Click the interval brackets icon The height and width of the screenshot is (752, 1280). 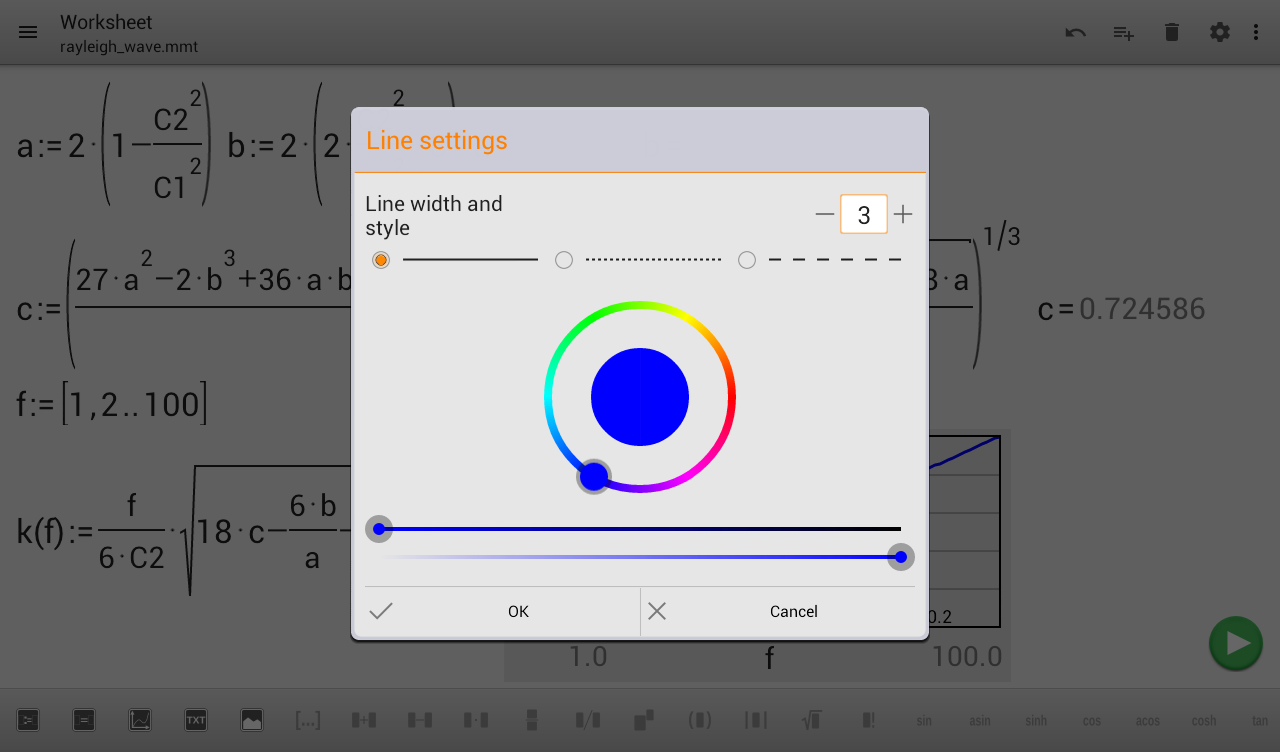[x=308, y=720]
